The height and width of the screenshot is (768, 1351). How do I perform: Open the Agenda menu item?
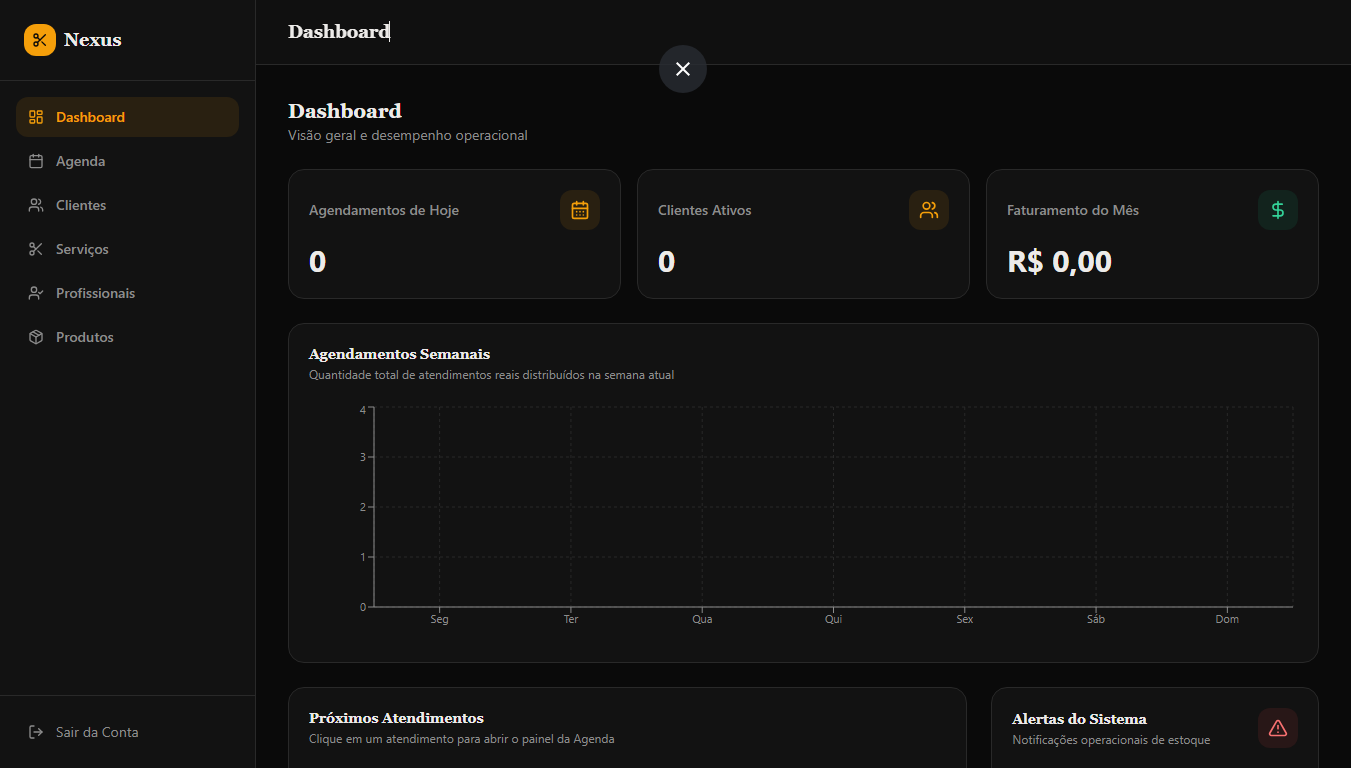tap(127, 161)
